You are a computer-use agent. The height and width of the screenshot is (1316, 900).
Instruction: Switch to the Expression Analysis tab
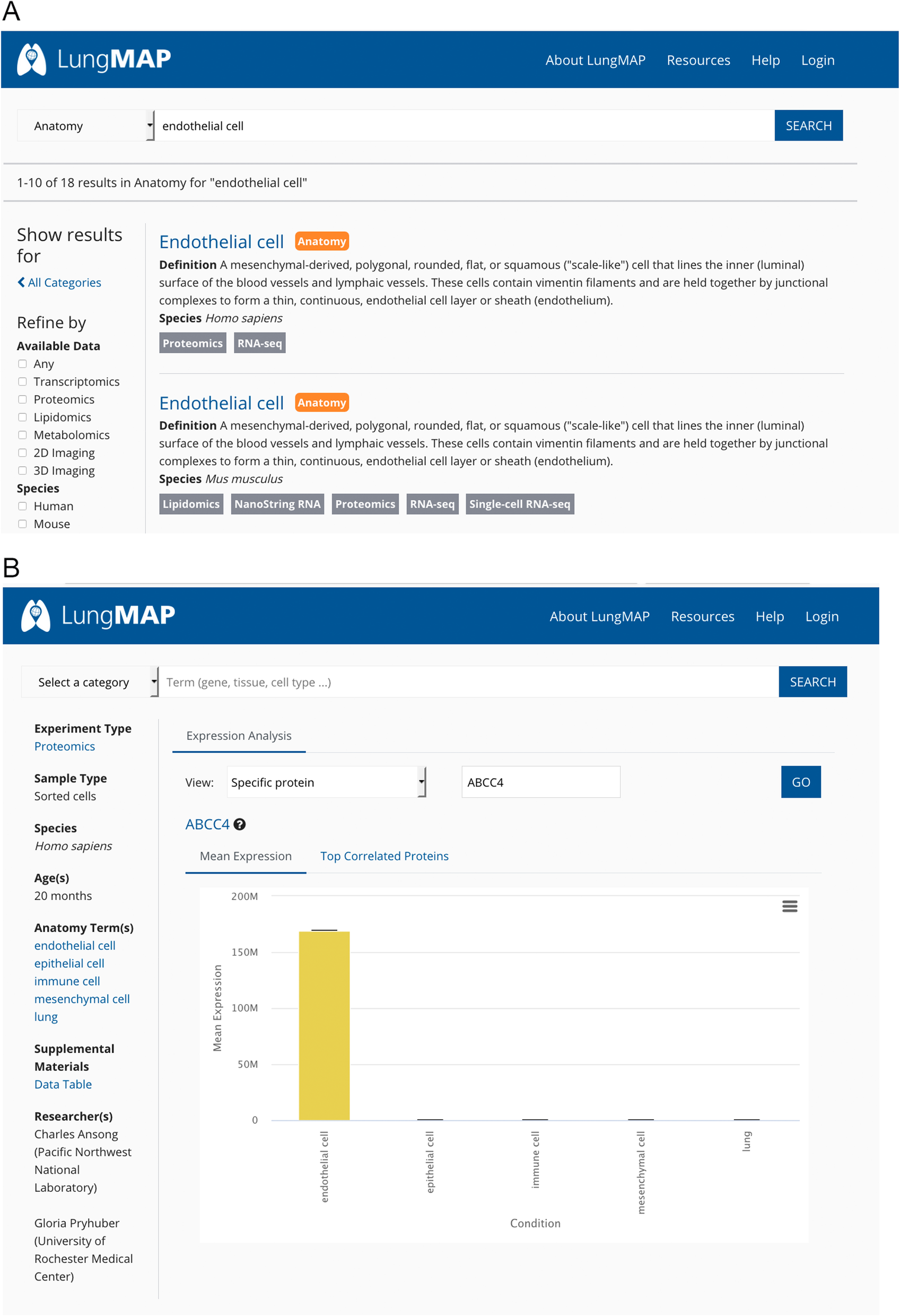coord(239,736)
